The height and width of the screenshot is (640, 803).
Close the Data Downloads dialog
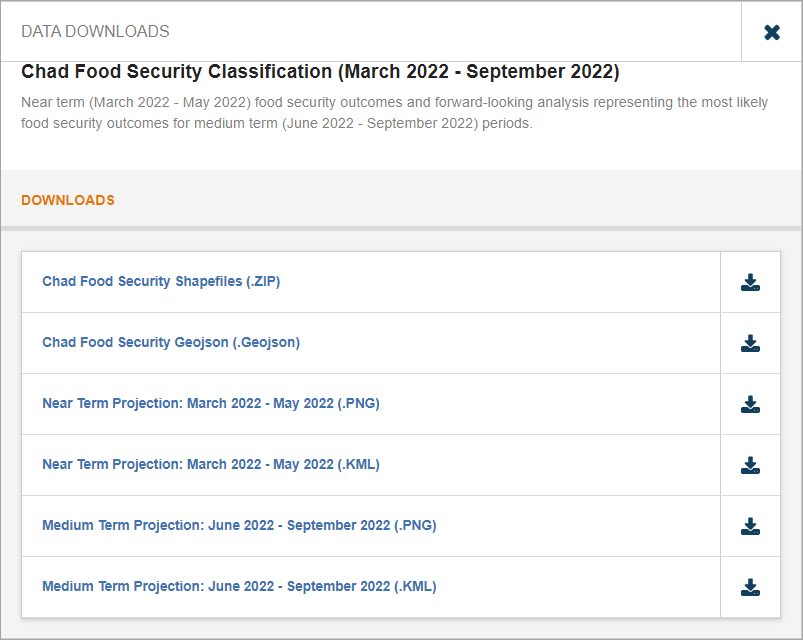coord(771,32)
